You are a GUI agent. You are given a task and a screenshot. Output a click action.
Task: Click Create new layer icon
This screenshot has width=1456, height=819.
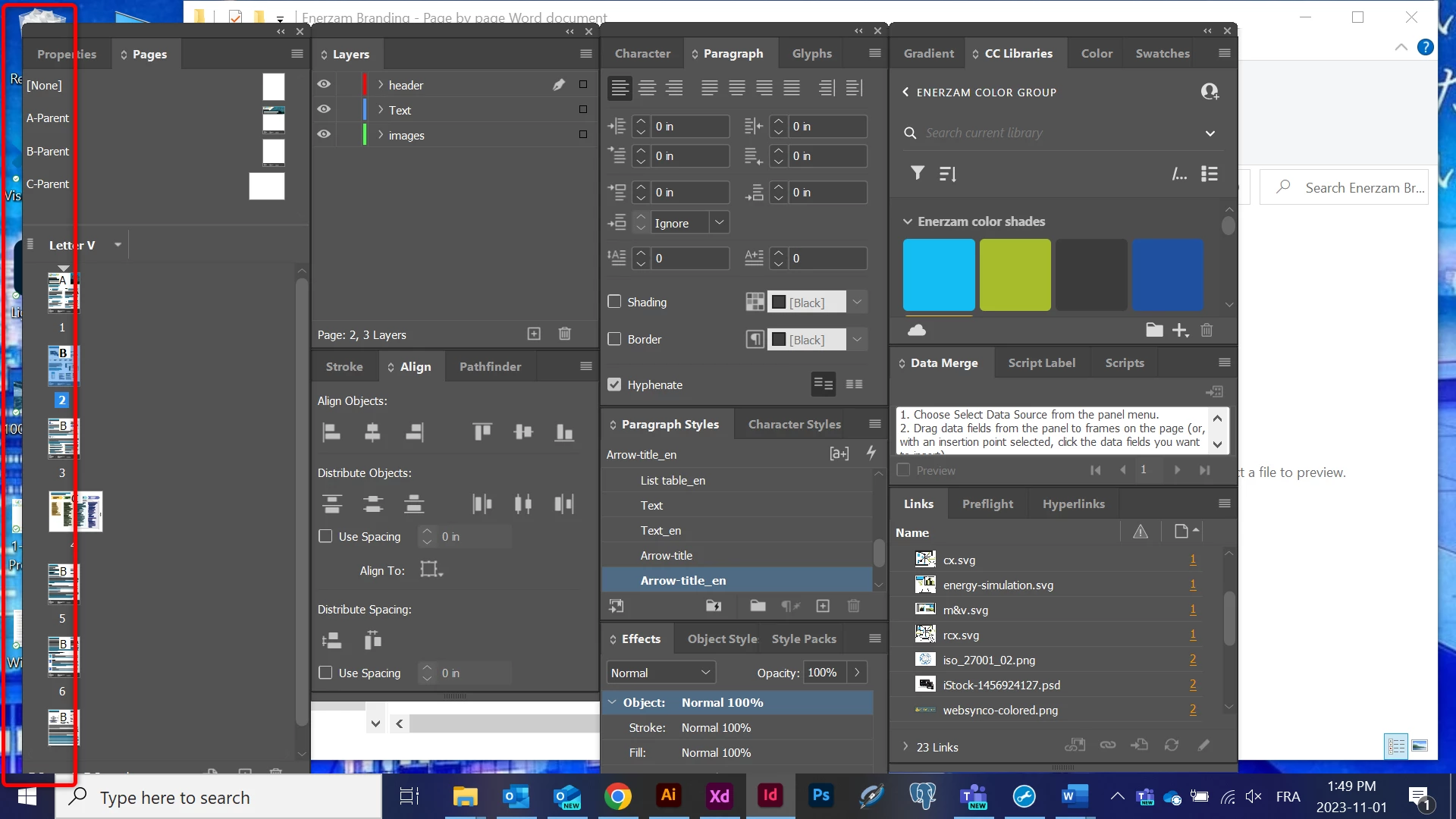pos(534,334)
